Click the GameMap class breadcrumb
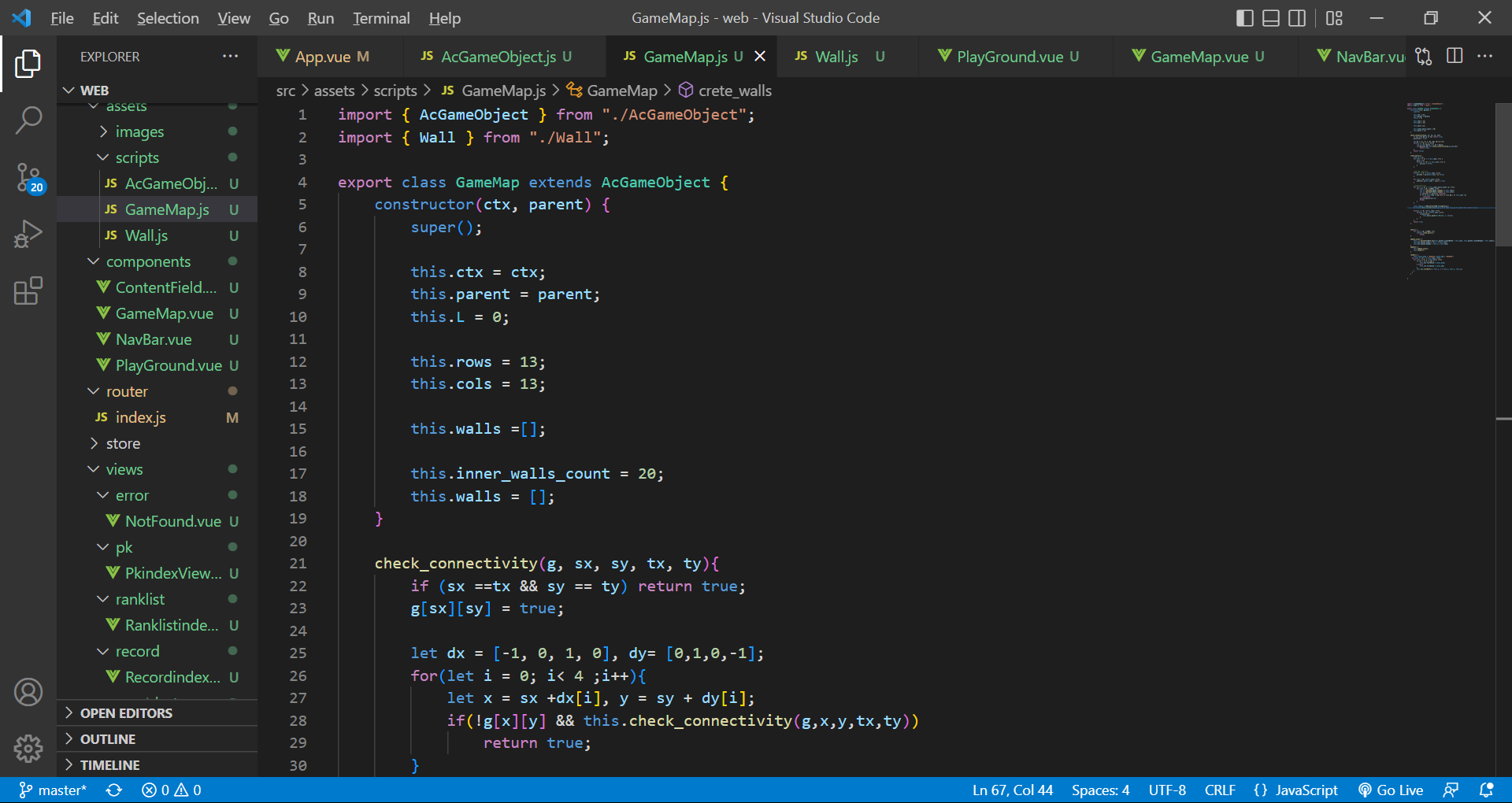The image size is (1512, 803). point(613,91)
